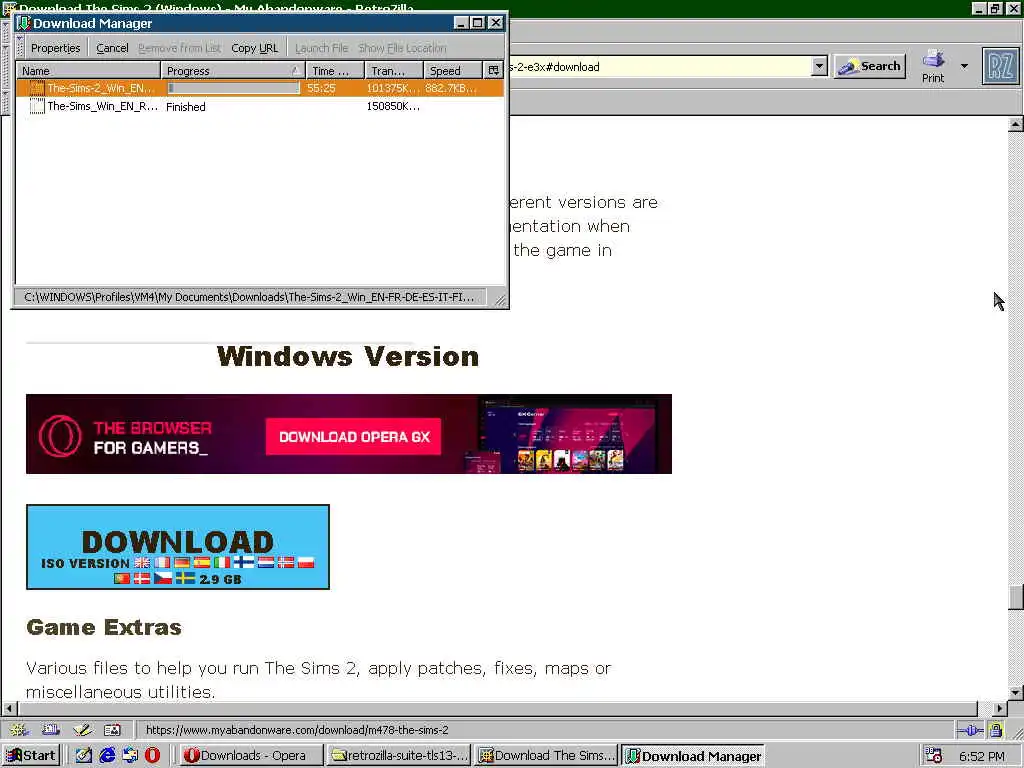Click the online/offline plug icon in the status bar
This screenshot has height=768, width=1024.
(970, 730)
